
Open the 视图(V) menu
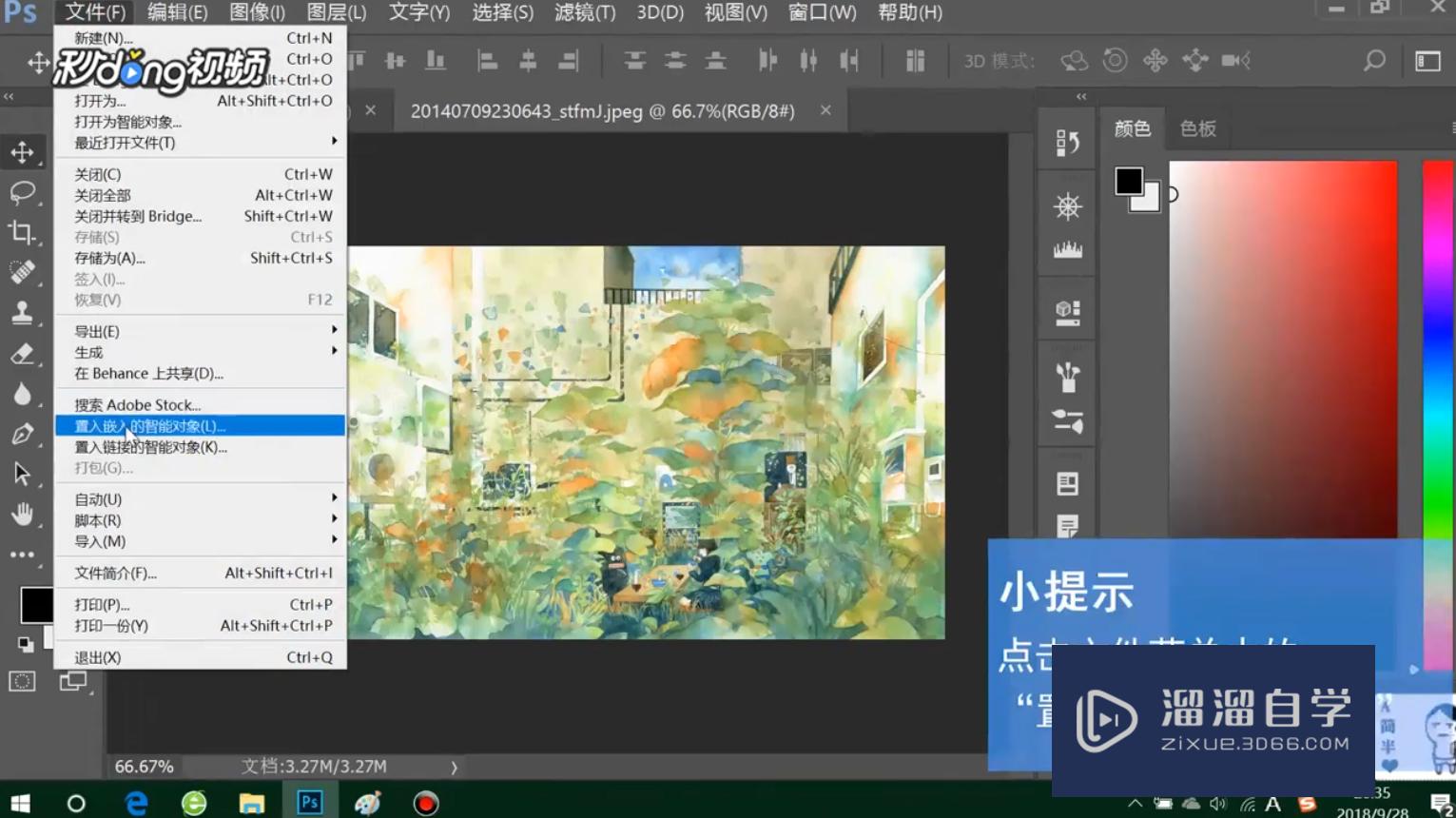(736, 12)
